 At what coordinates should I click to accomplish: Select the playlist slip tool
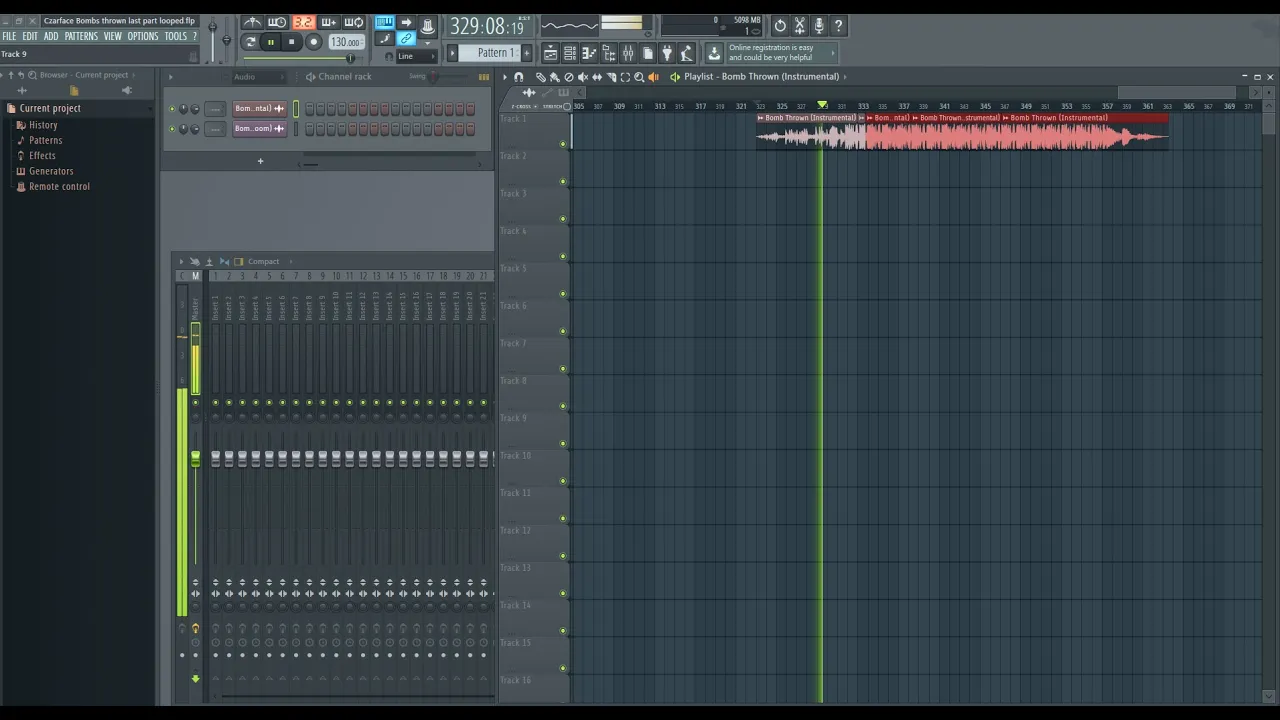pos(597,77)
